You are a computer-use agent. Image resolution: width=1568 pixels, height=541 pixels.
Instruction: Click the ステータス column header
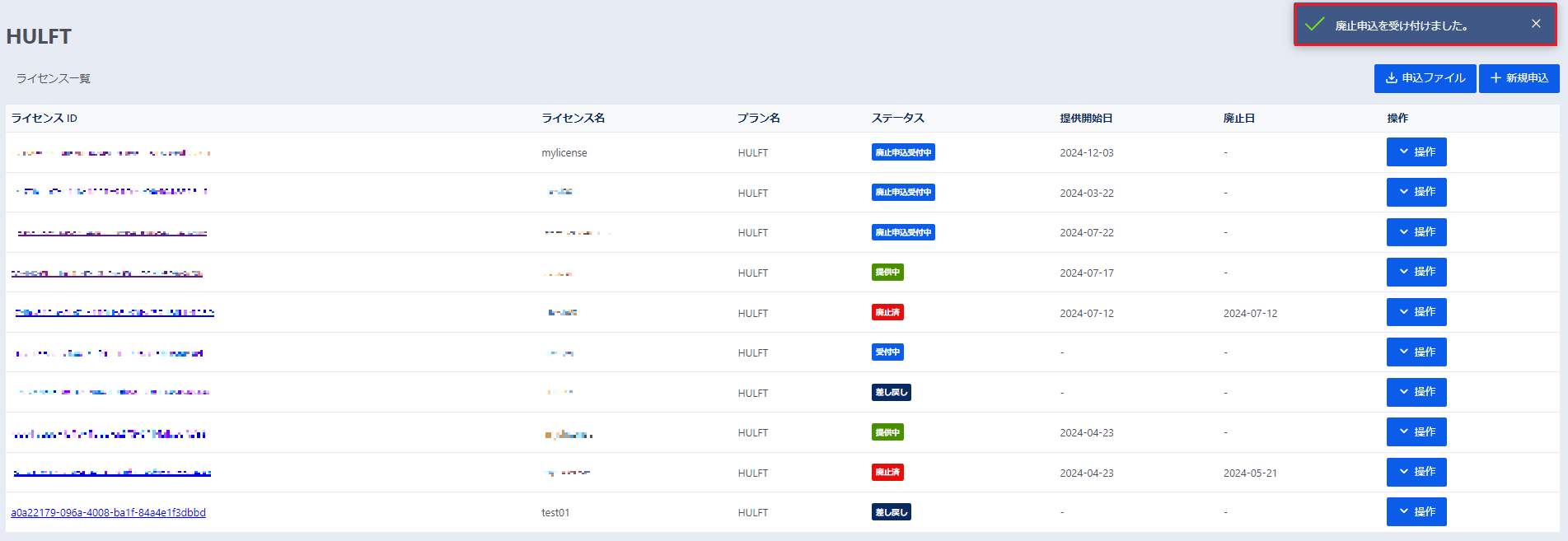coord(897,119)
